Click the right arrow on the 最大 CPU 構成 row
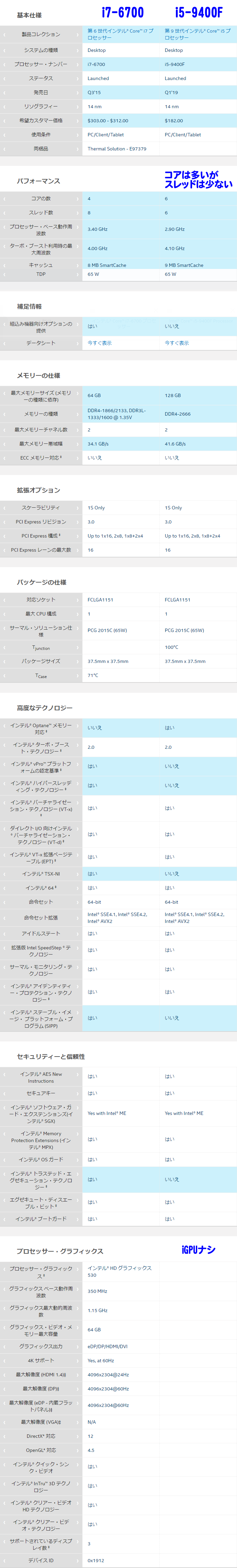The image size is (237, 1568). pos(77,613)
